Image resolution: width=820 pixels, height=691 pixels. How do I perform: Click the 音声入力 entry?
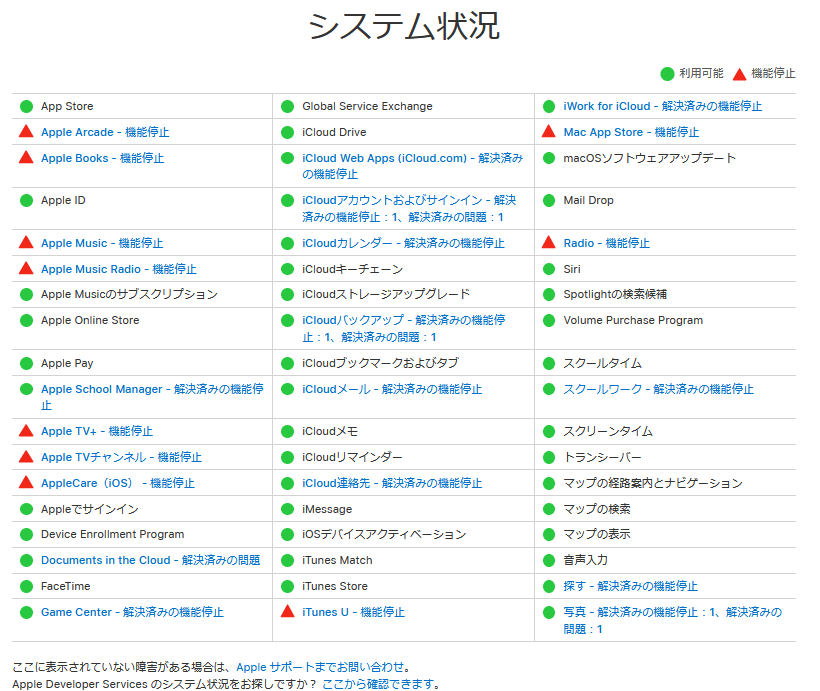coord(585,560)
